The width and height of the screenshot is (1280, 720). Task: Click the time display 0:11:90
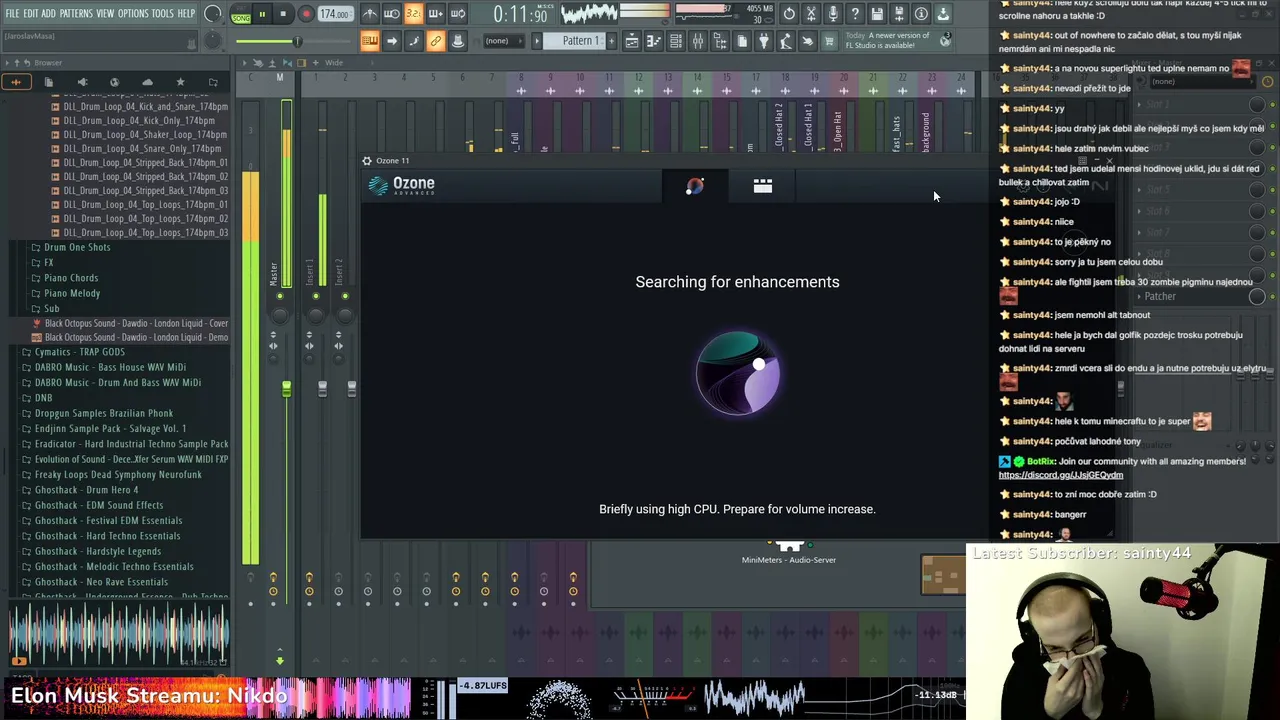(x=520, y=15)
